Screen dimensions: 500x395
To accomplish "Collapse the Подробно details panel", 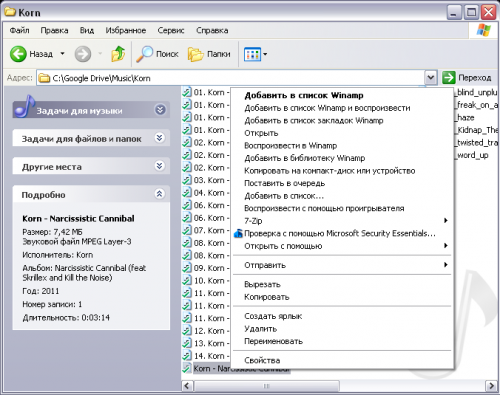I will 160,194.
